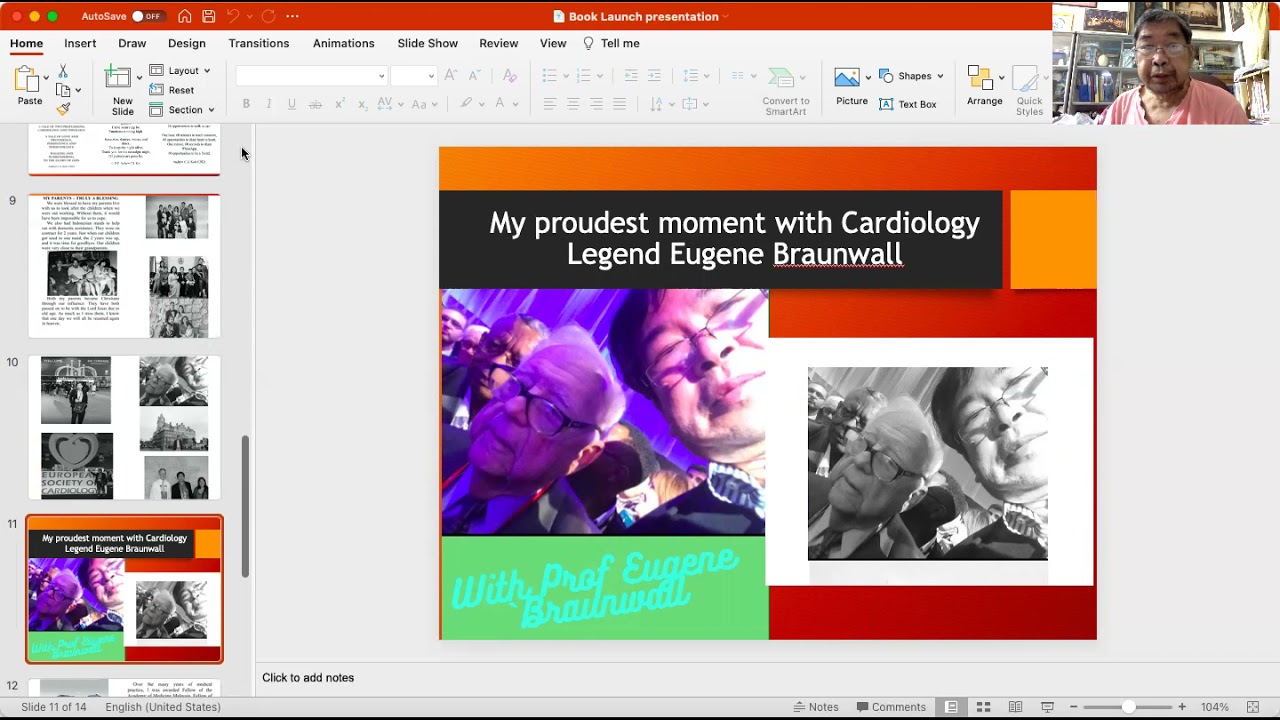The image size is (1280, 720).
Task: Zoom in with the plus button
Action: coord(1182,707)
